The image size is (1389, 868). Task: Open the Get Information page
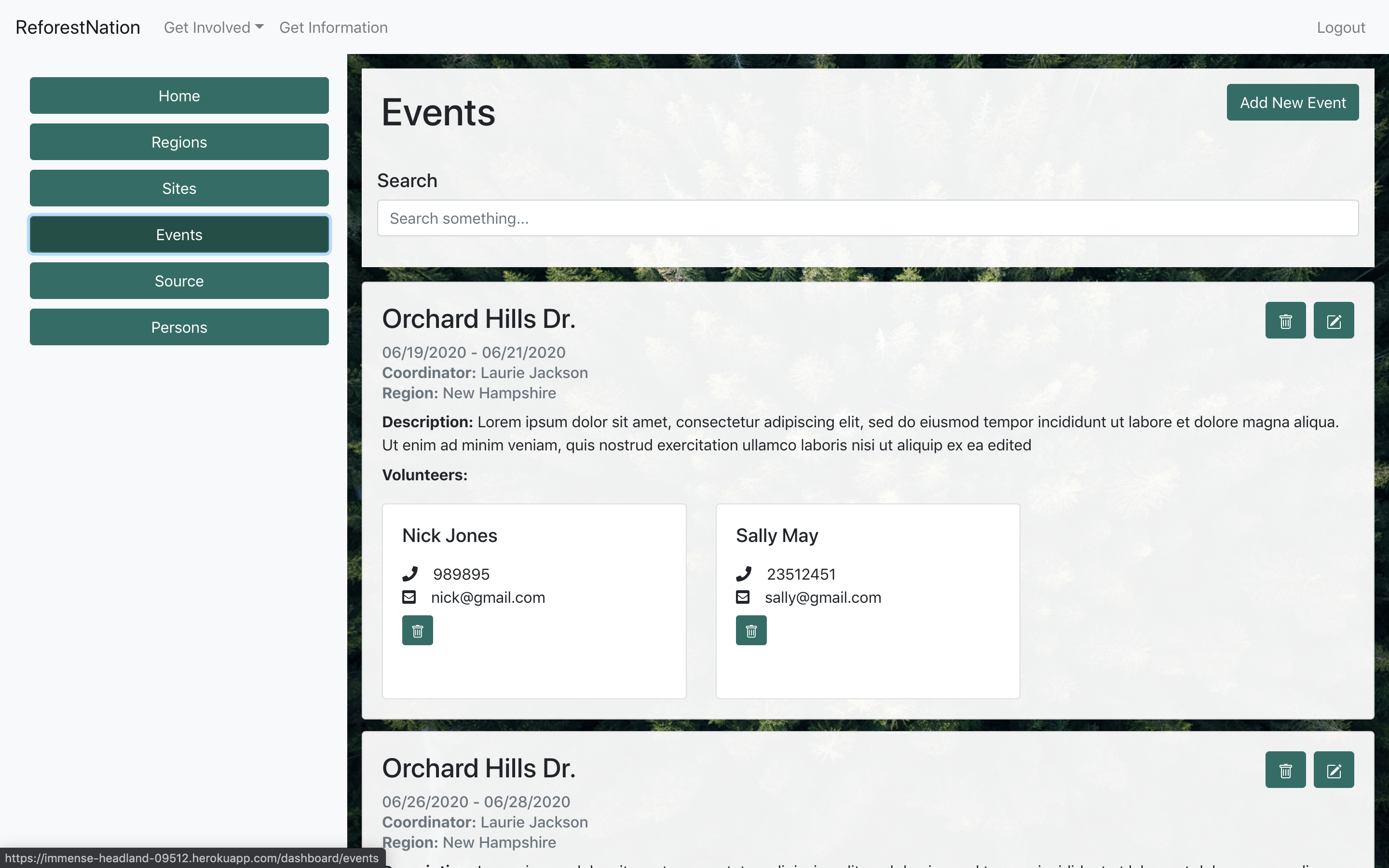[x=333, y=27]
